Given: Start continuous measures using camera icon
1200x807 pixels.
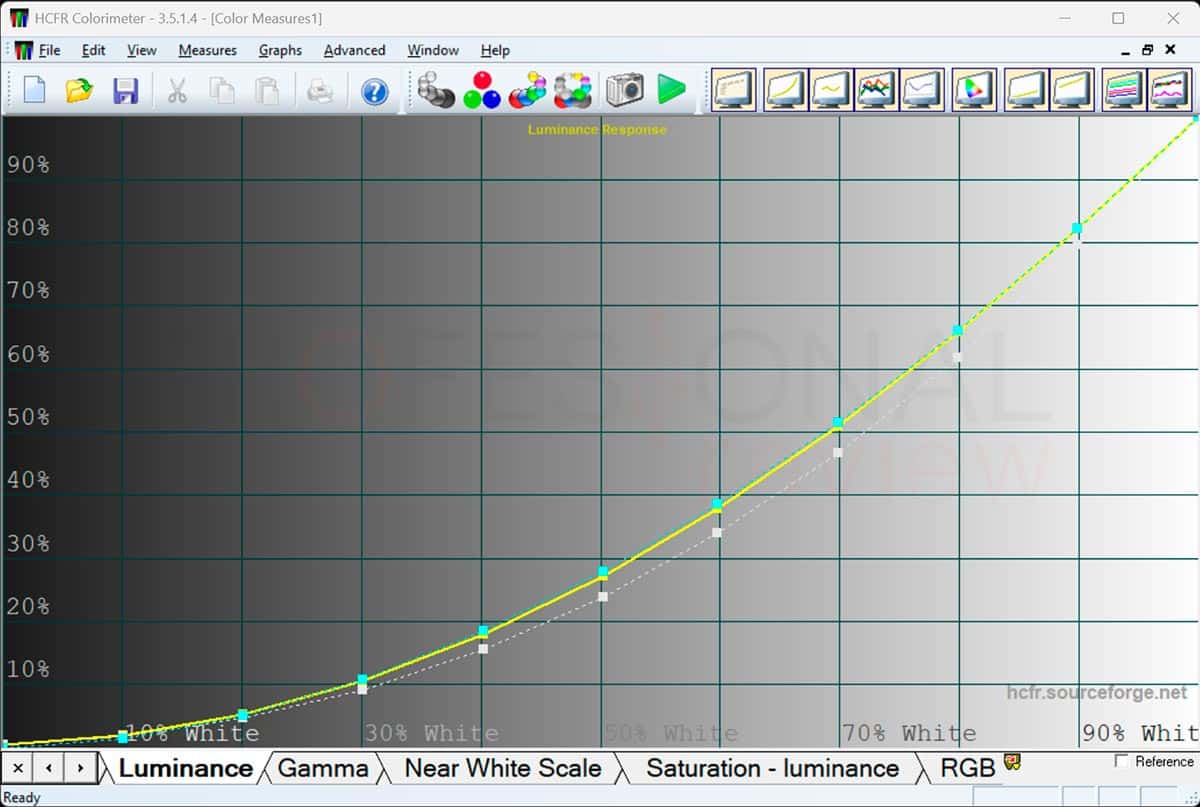Looking at the screenshot, I should click(x=625, y=90).
